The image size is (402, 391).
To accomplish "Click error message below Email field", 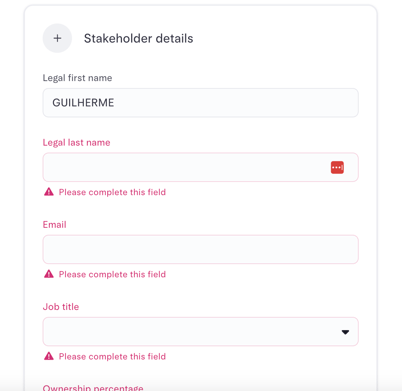I will (112, 274).
